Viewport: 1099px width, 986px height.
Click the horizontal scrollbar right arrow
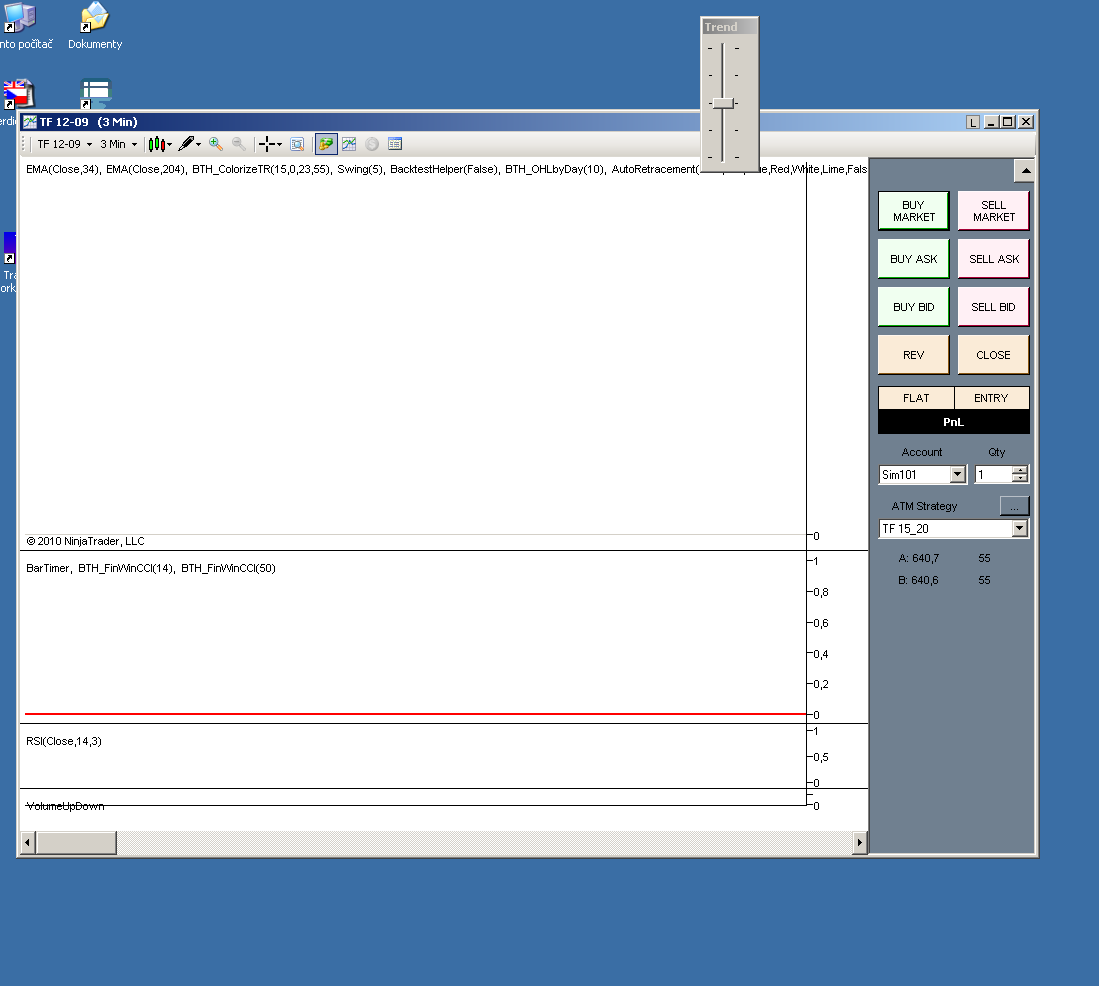859,842
